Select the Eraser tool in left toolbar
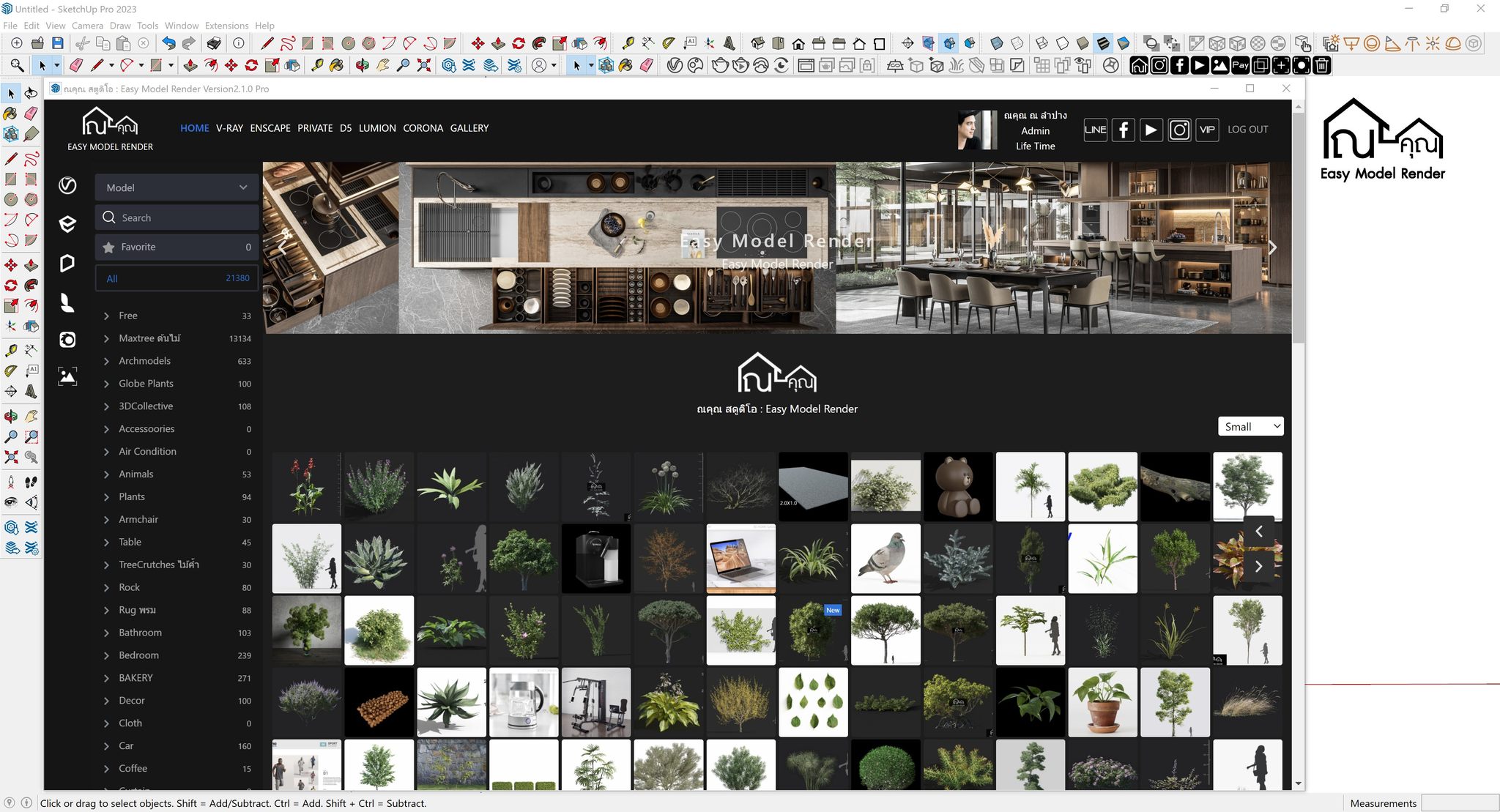 pos(31,113)
